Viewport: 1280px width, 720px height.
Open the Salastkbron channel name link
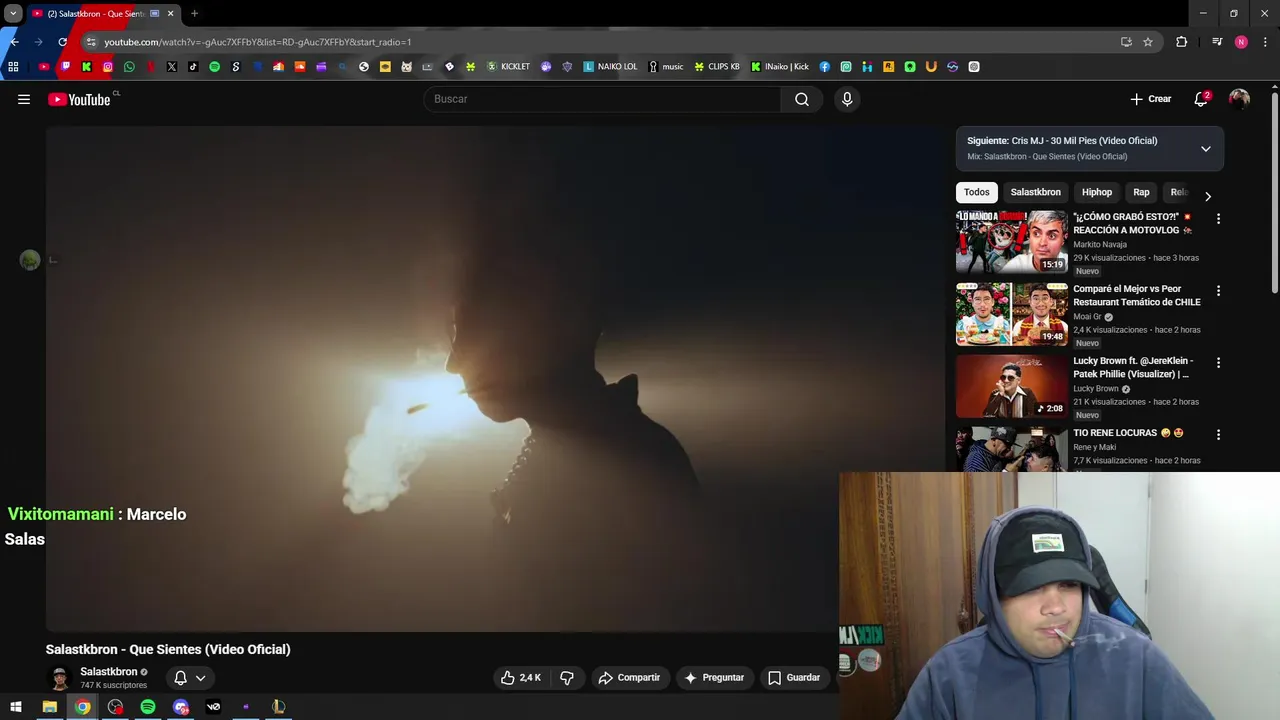point(109,672)
